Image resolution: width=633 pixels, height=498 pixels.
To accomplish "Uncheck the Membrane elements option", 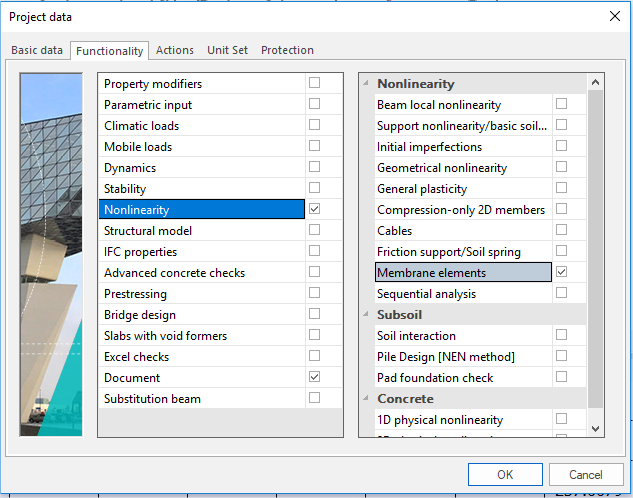I will coord(562,272).
